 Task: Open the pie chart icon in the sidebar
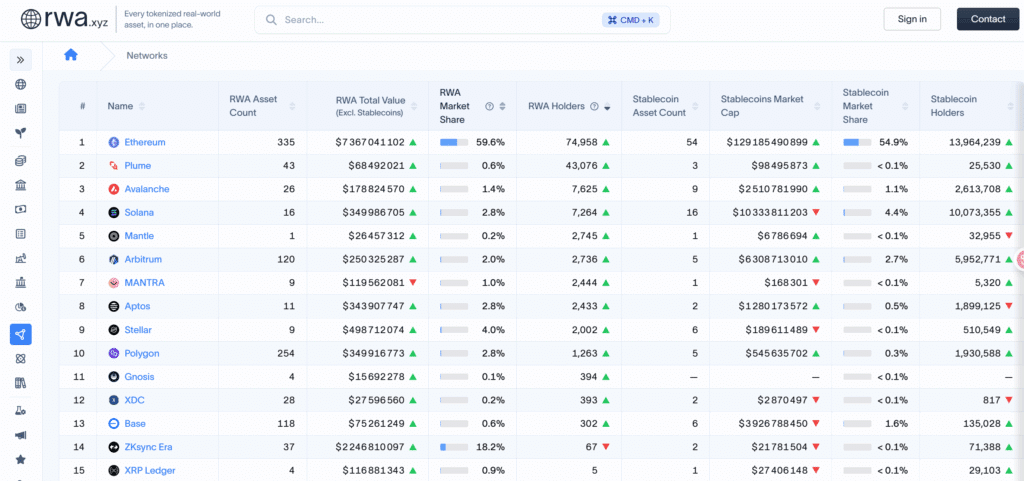tap(20, 307)
